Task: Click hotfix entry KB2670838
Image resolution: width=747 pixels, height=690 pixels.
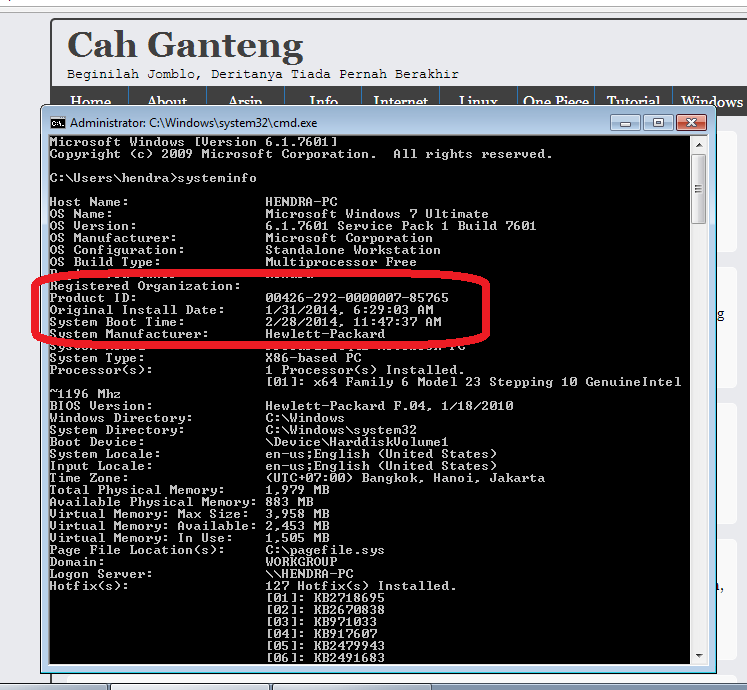Action: pos(349,609)
